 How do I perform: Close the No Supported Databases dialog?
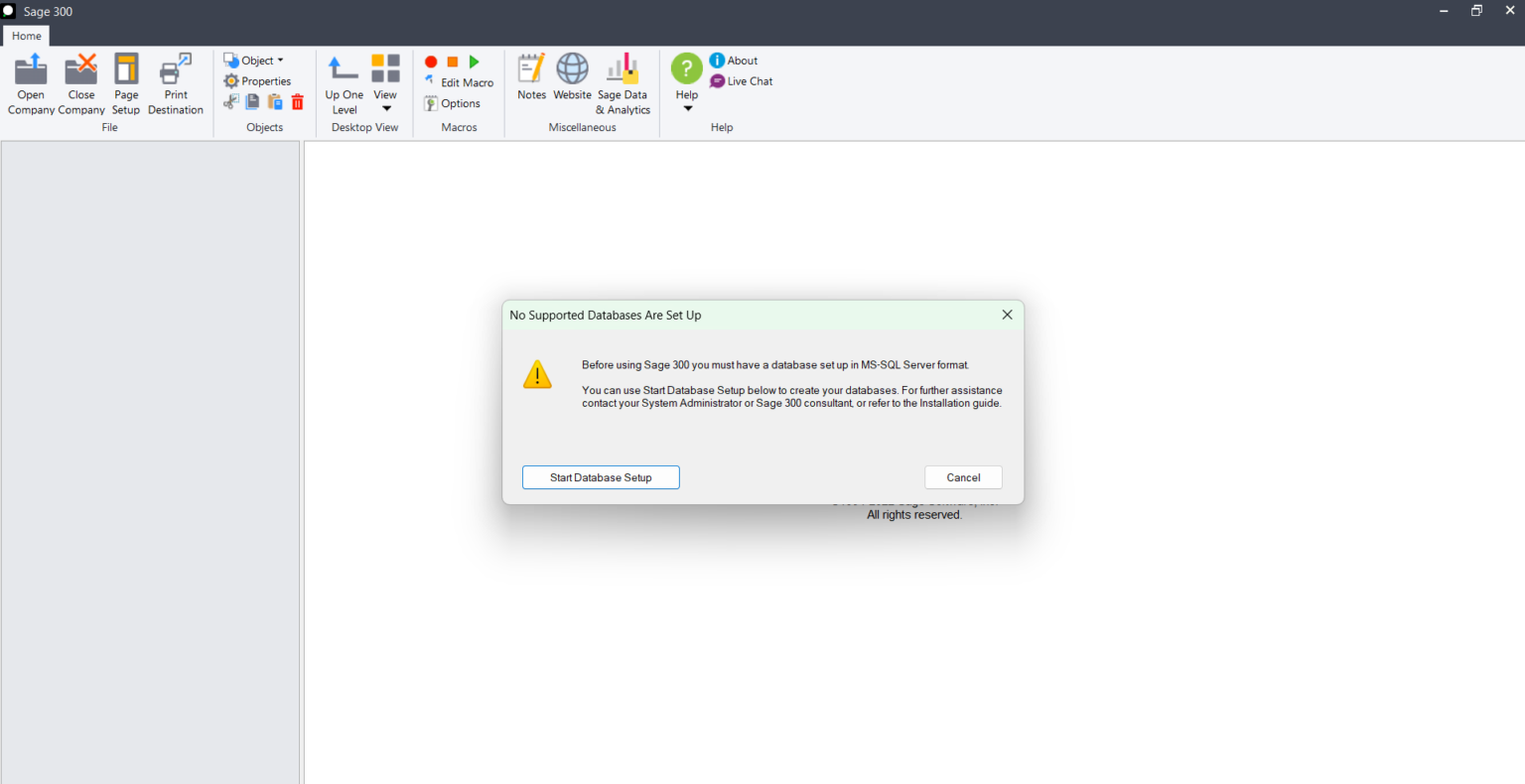(x=1007, y=315)
